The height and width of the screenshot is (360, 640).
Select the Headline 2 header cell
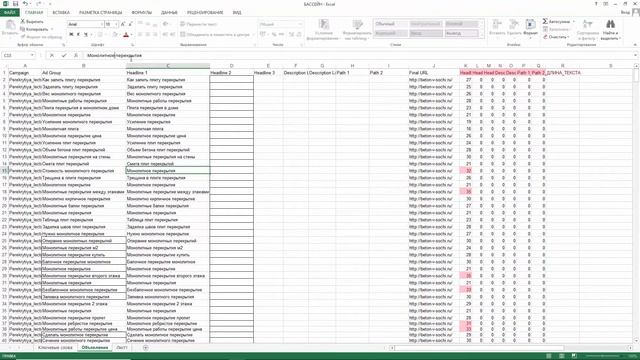click(231, 73)
